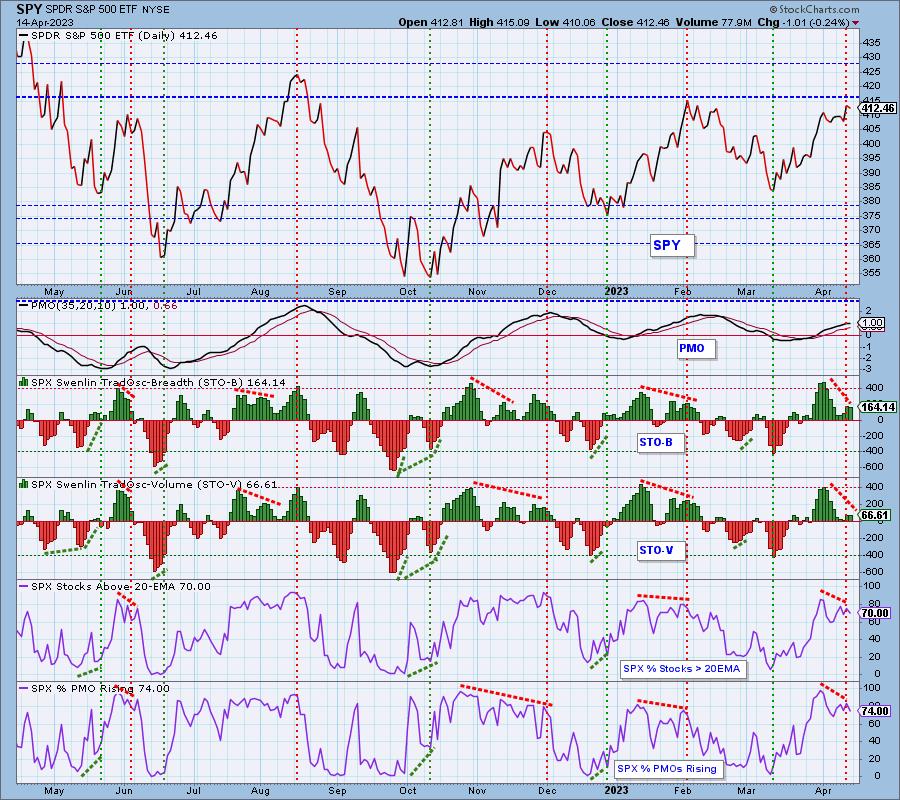The width and height of the screenshot is (900, 800).
Task: Click the 74.00 value tag
Action: point(875,711)
